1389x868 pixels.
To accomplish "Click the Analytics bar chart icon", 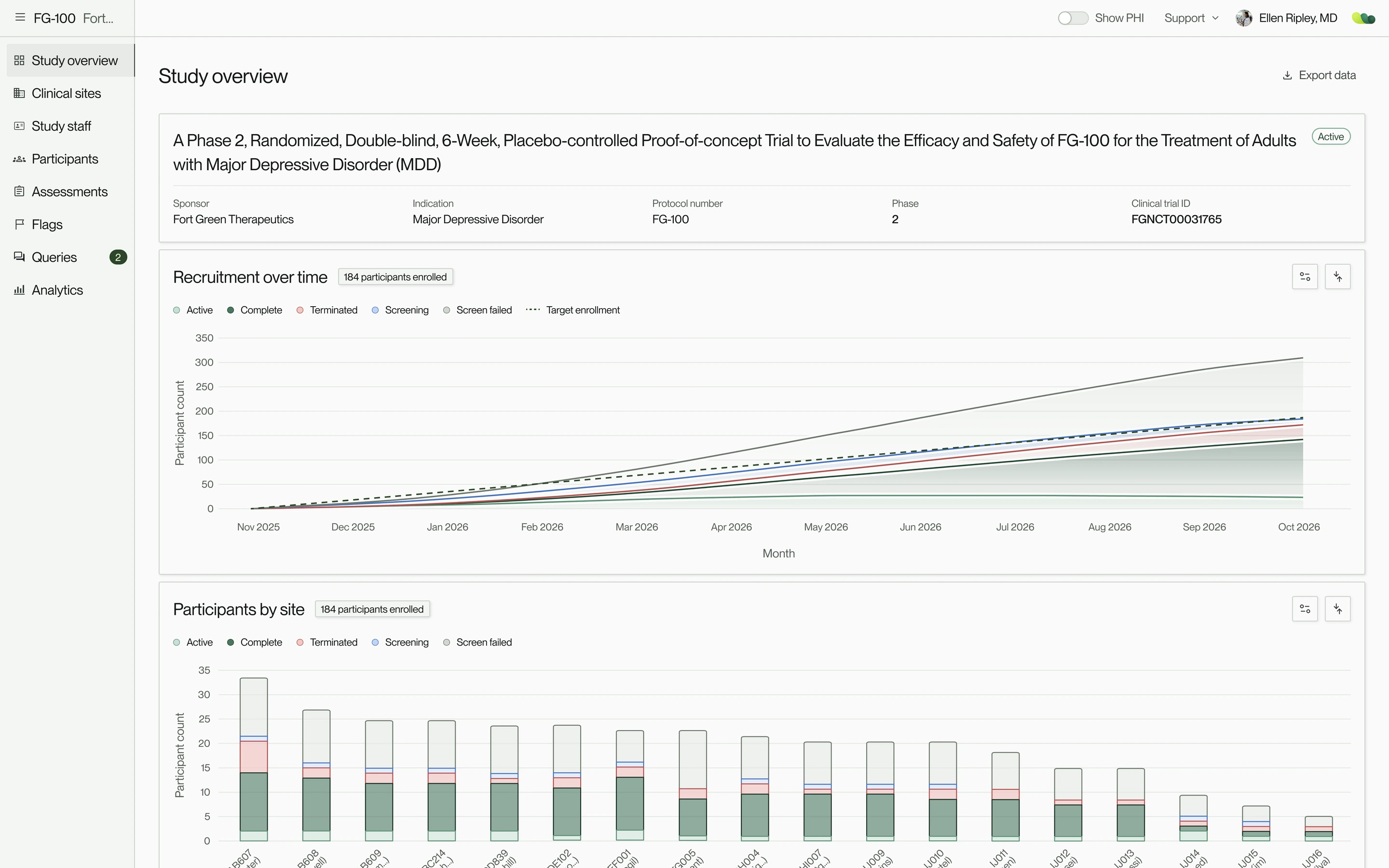I will (x=19, y=289).
